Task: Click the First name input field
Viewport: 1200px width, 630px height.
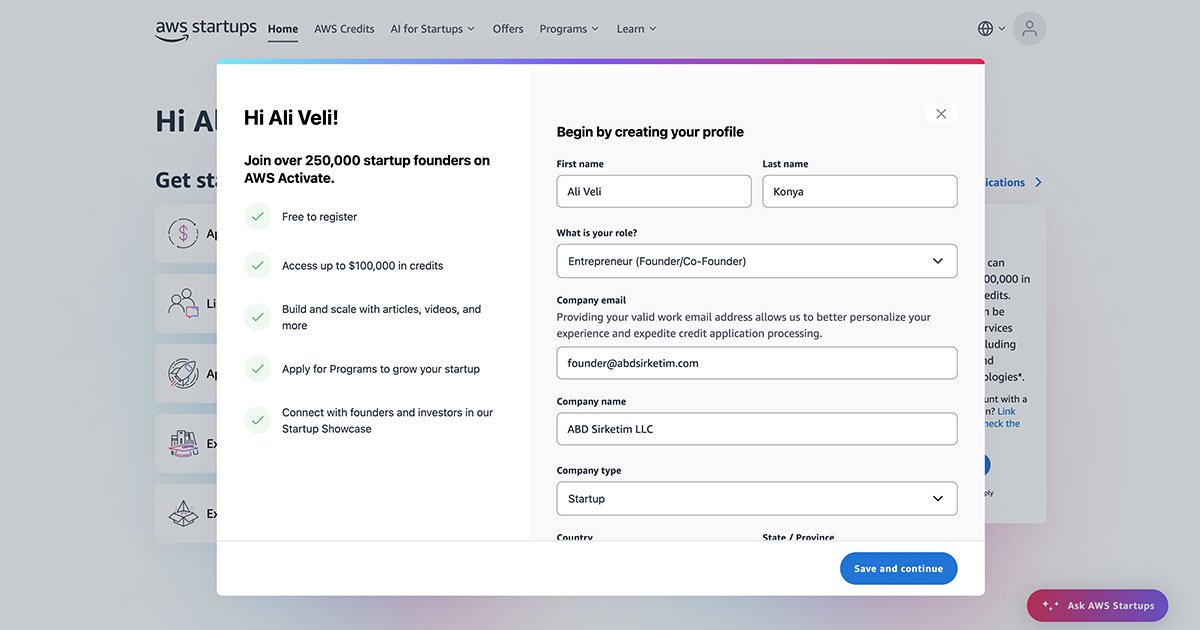Action: click(654, 192)
